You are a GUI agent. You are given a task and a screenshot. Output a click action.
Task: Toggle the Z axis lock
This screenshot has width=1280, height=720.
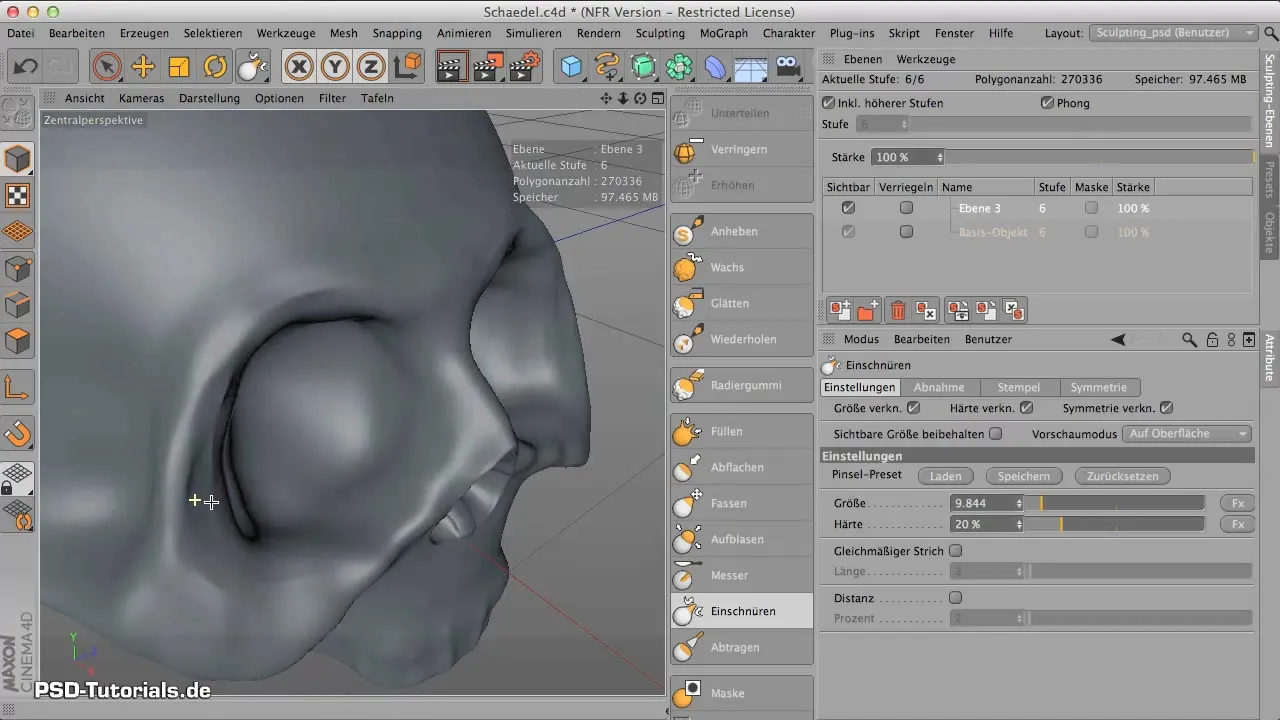371,67
